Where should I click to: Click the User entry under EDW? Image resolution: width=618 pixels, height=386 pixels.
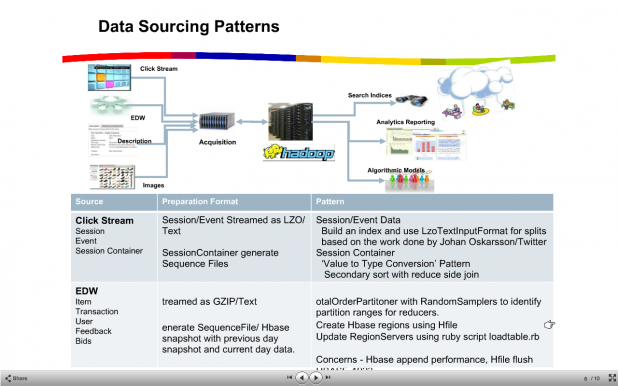[84, 321]
